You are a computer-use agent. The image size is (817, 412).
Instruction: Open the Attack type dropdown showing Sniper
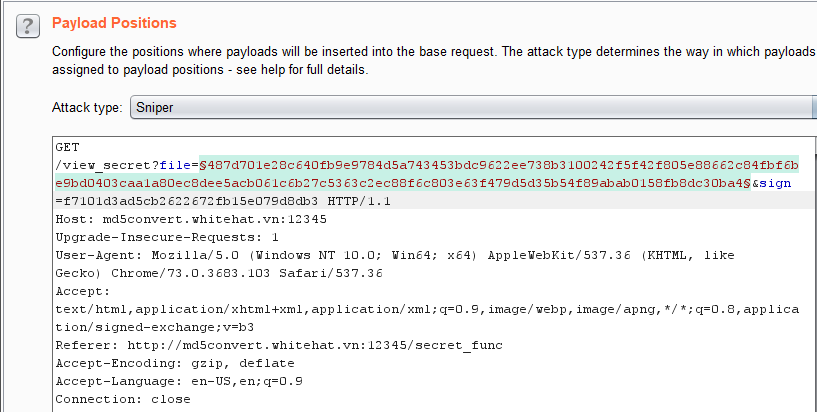click(473, 107)
